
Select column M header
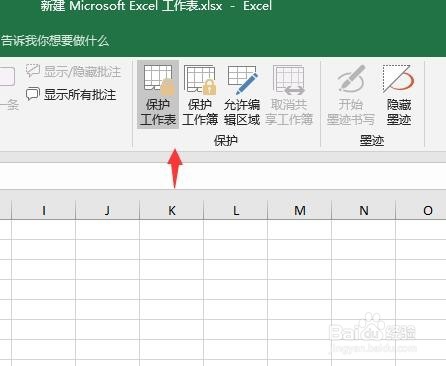(x=299, y=210)
